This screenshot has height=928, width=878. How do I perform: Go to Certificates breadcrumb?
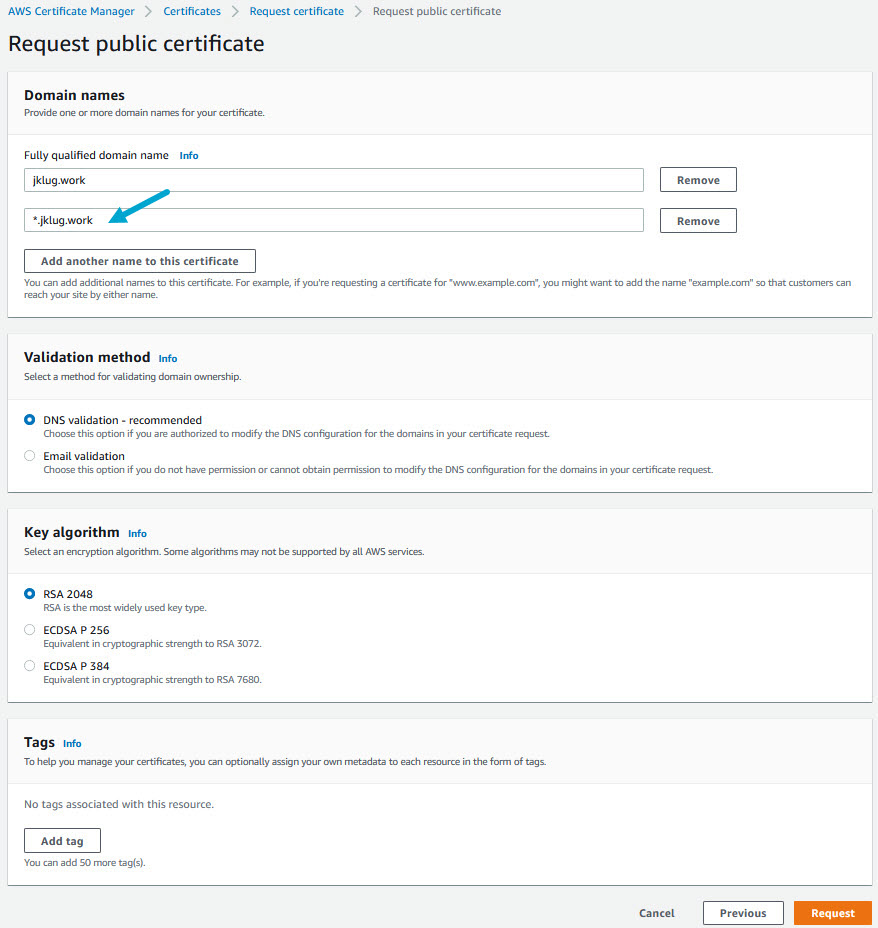coord(192,11)
